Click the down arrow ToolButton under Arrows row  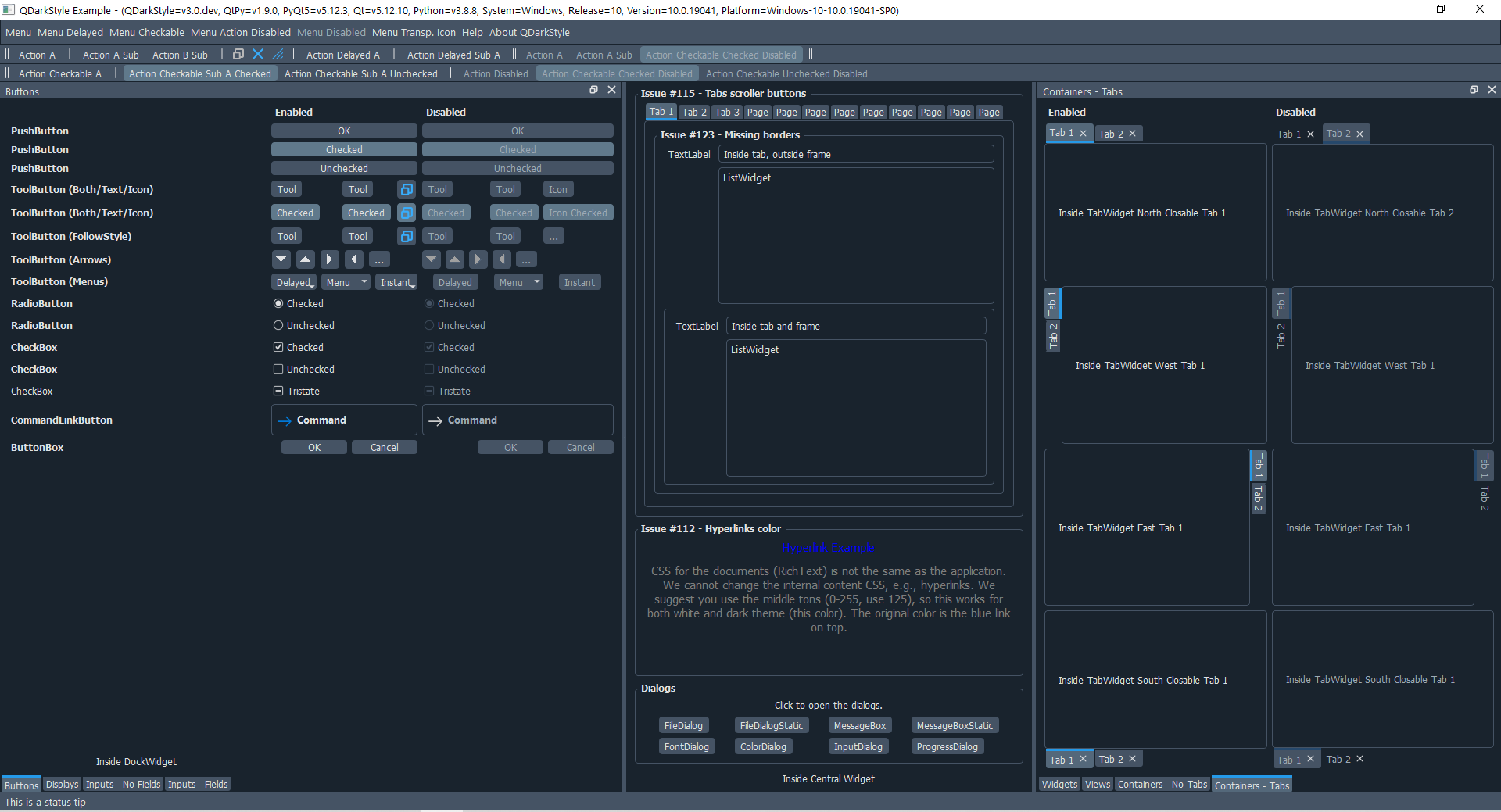click(x=281, y=259)
